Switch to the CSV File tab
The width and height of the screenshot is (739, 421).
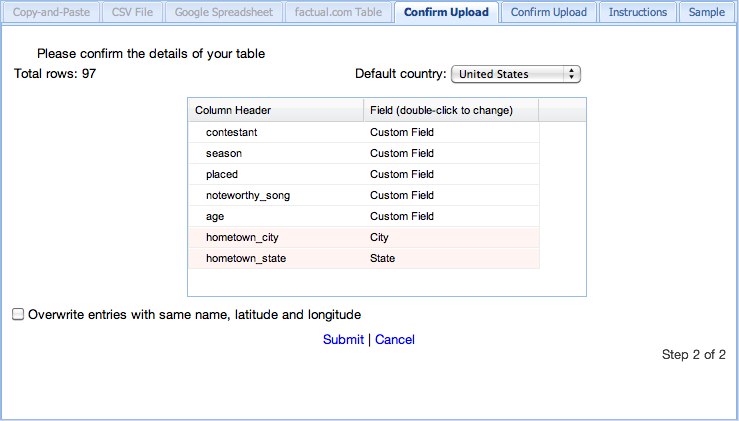coord(132,12)
